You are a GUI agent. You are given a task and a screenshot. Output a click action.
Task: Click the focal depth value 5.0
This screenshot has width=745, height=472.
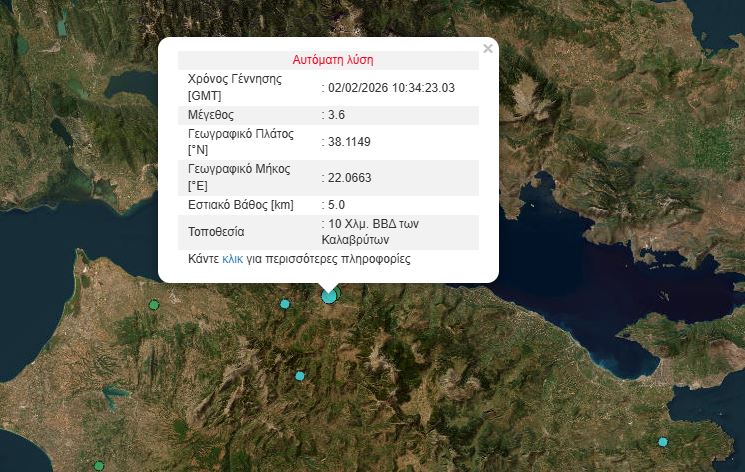(336, 204)
